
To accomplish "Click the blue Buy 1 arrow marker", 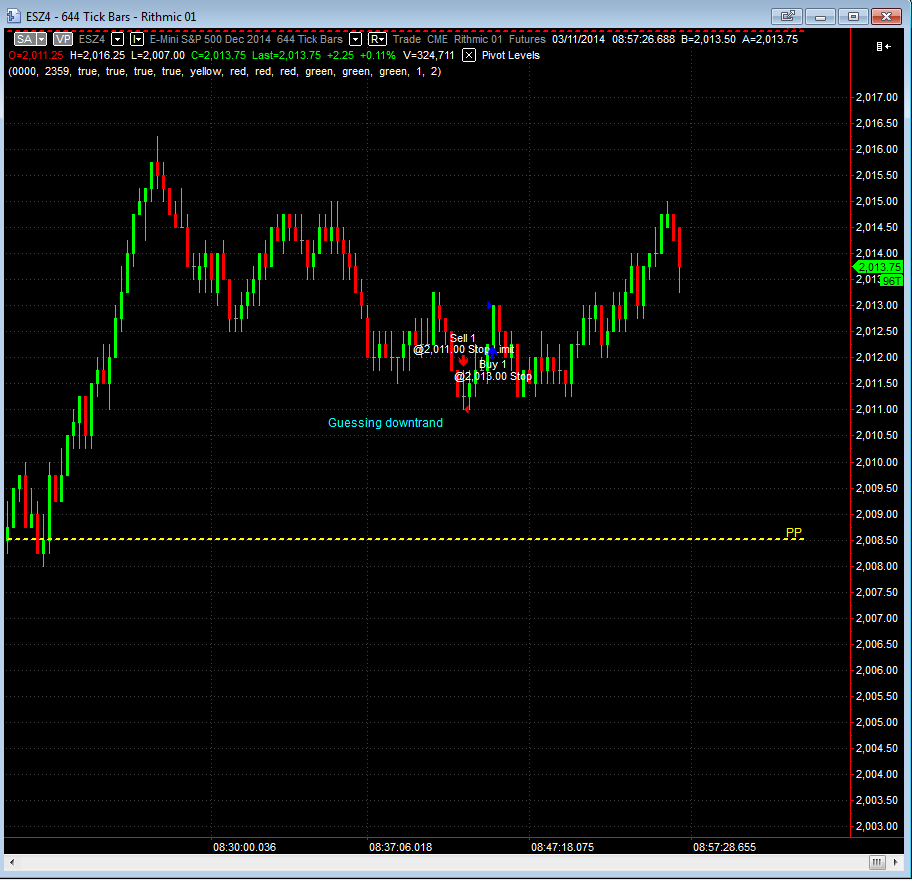I will (492, 352).
